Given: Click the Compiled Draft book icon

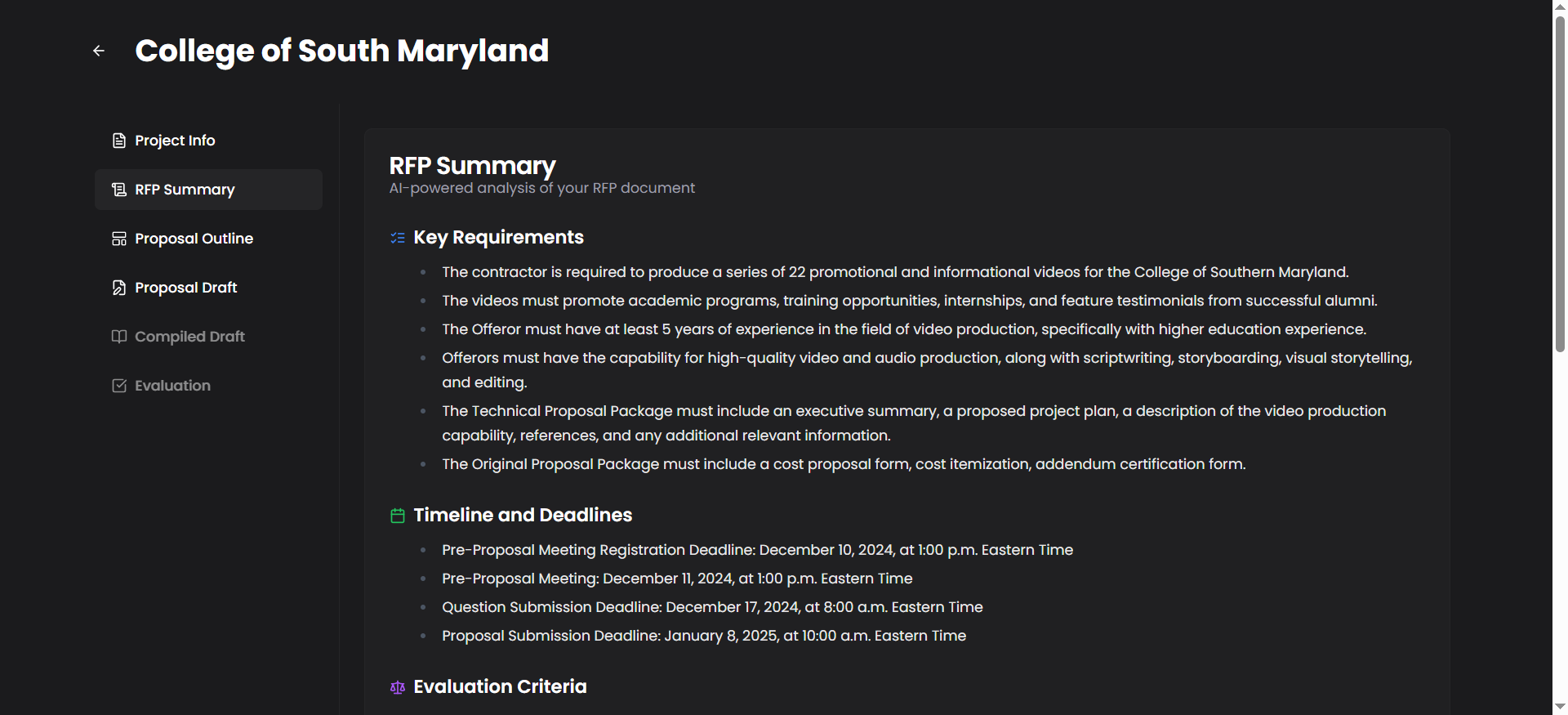Looking at the screenshot, I should [x=119, y=337].
